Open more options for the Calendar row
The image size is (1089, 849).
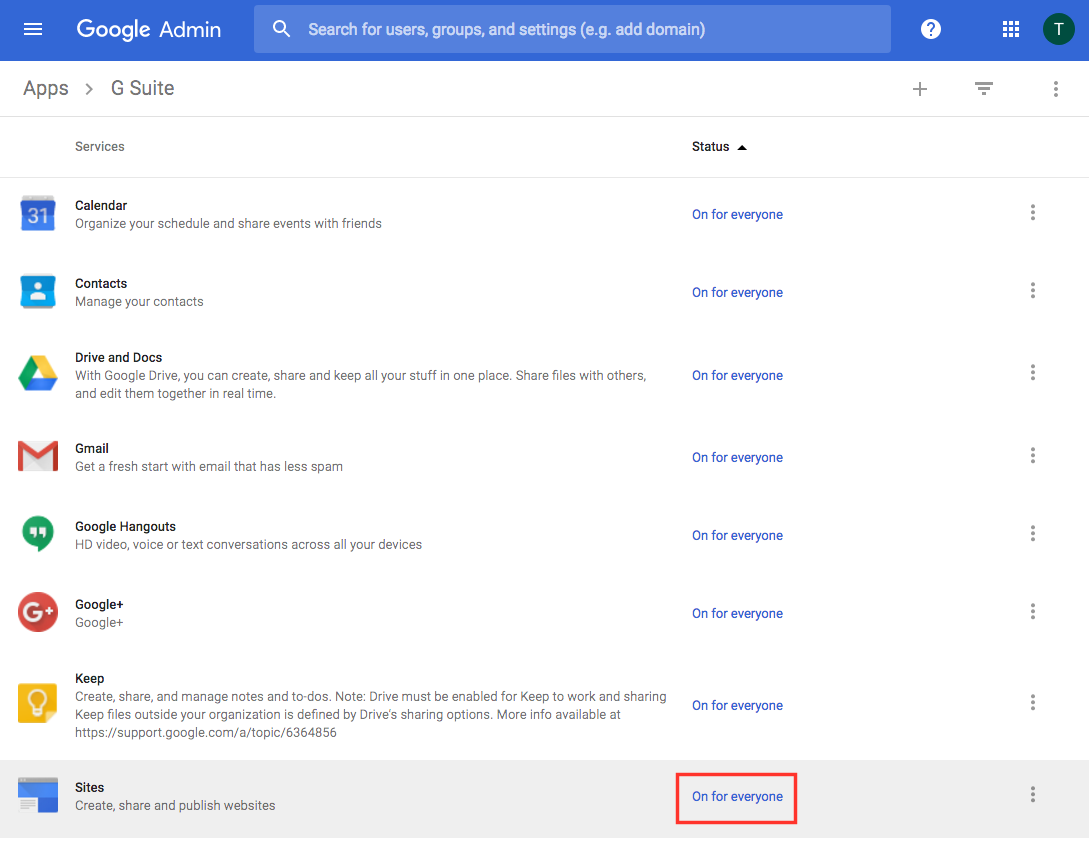(x=1033, y=213)
